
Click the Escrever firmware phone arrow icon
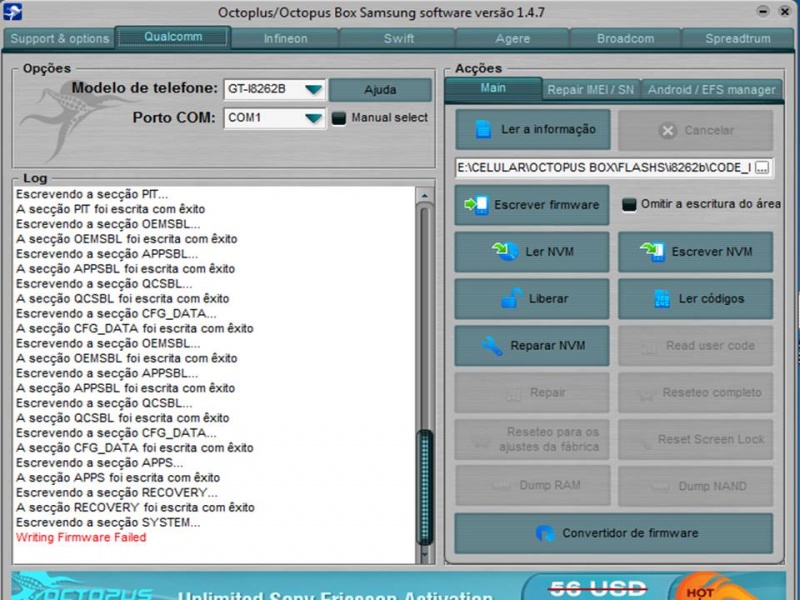tap(476, 205)
